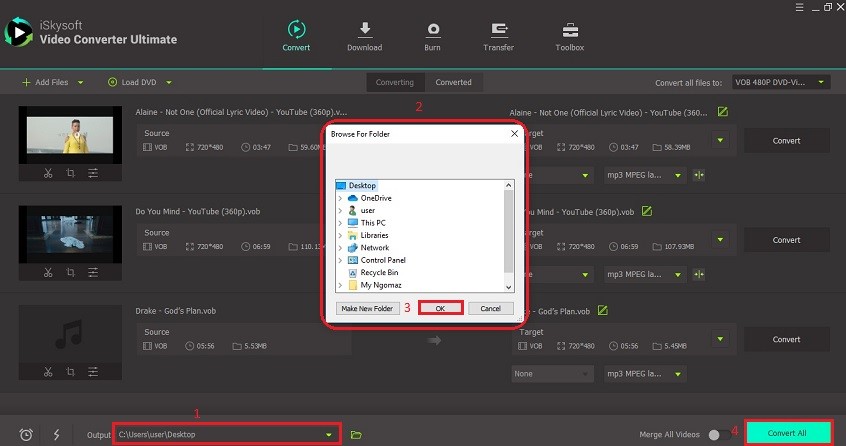This screenshot has width=846, height=446.
Task: Open output folder icon in bottom bar
Action: pos(356,434)
